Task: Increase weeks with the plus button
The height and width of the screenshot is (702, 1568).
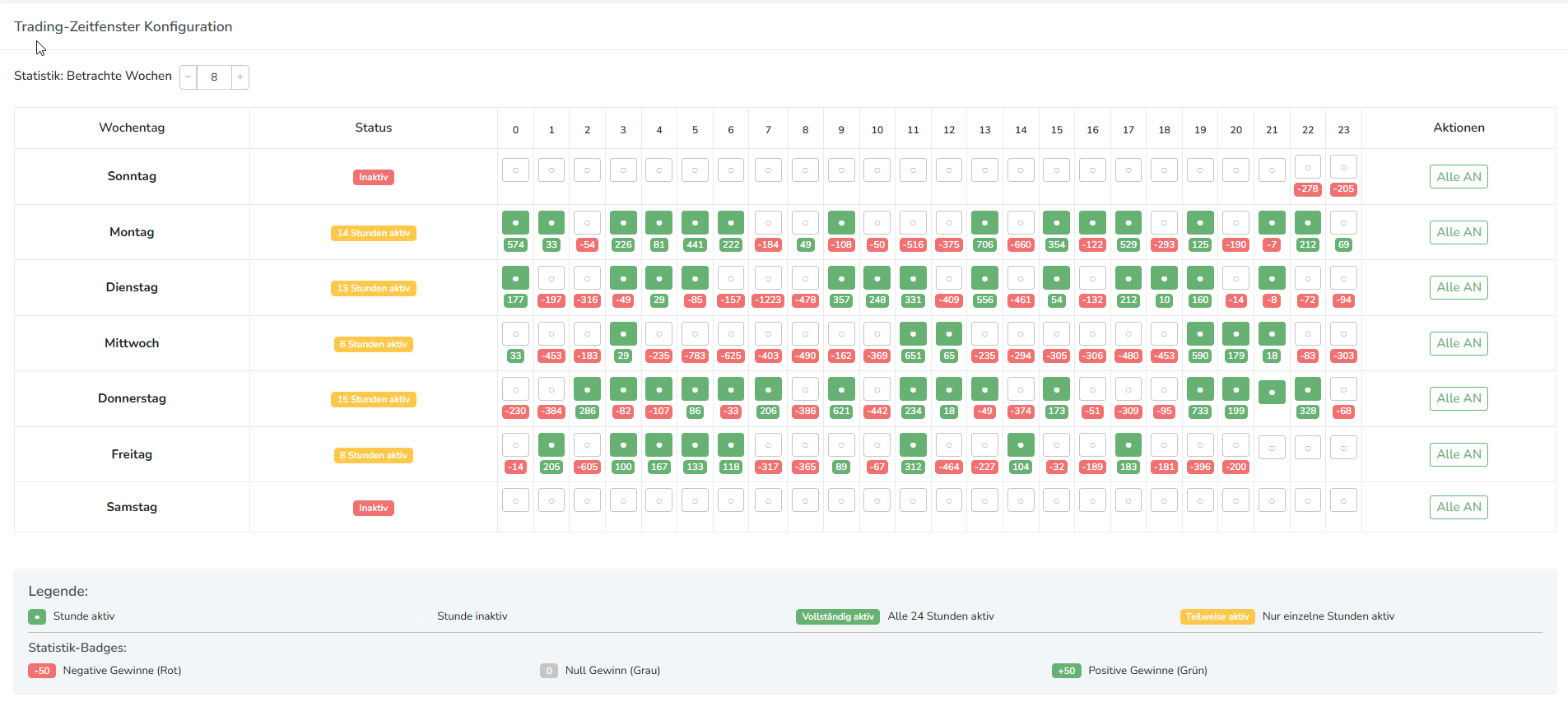Action: (240, 77)
